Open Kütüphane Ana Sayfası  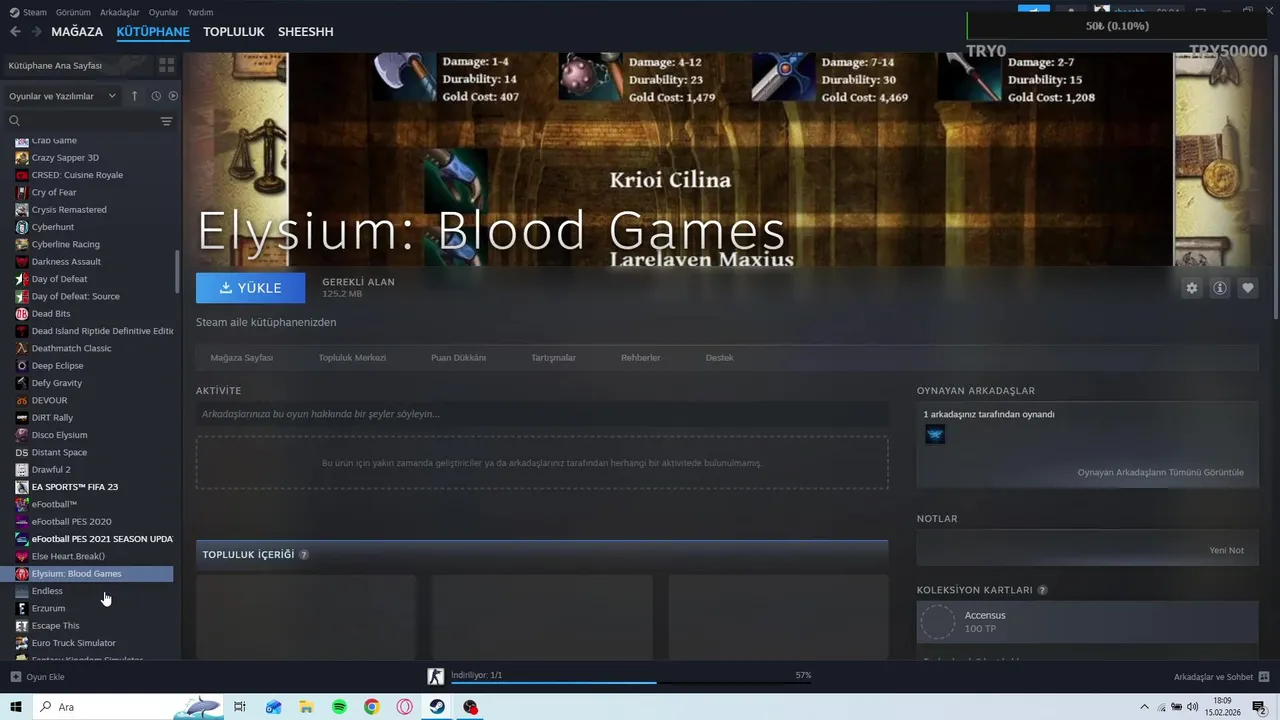pos(55,65)
